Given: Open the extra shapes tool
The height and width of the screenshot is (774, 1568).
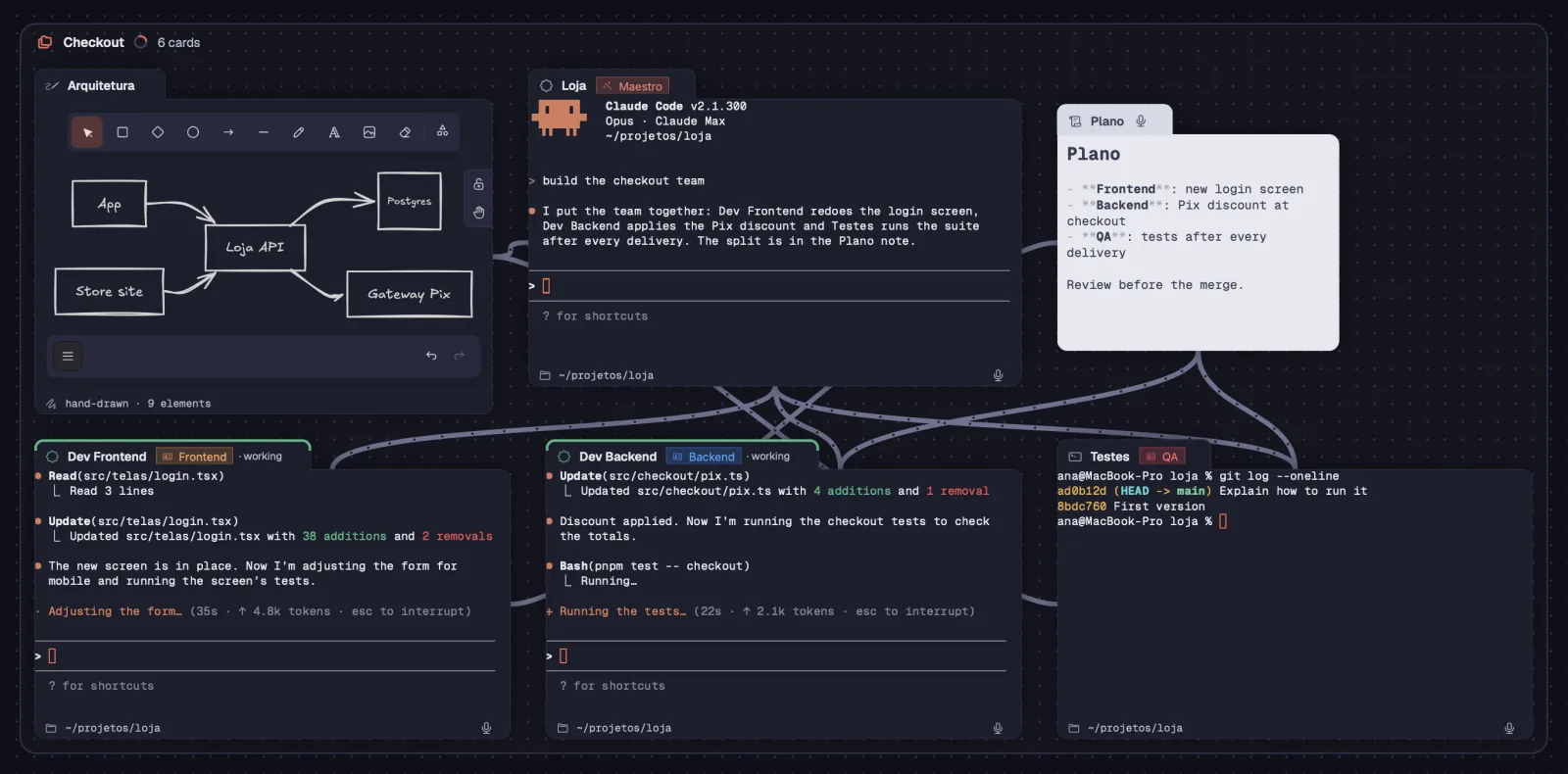Looking at the screenshot, I should [x=442, y=131].
